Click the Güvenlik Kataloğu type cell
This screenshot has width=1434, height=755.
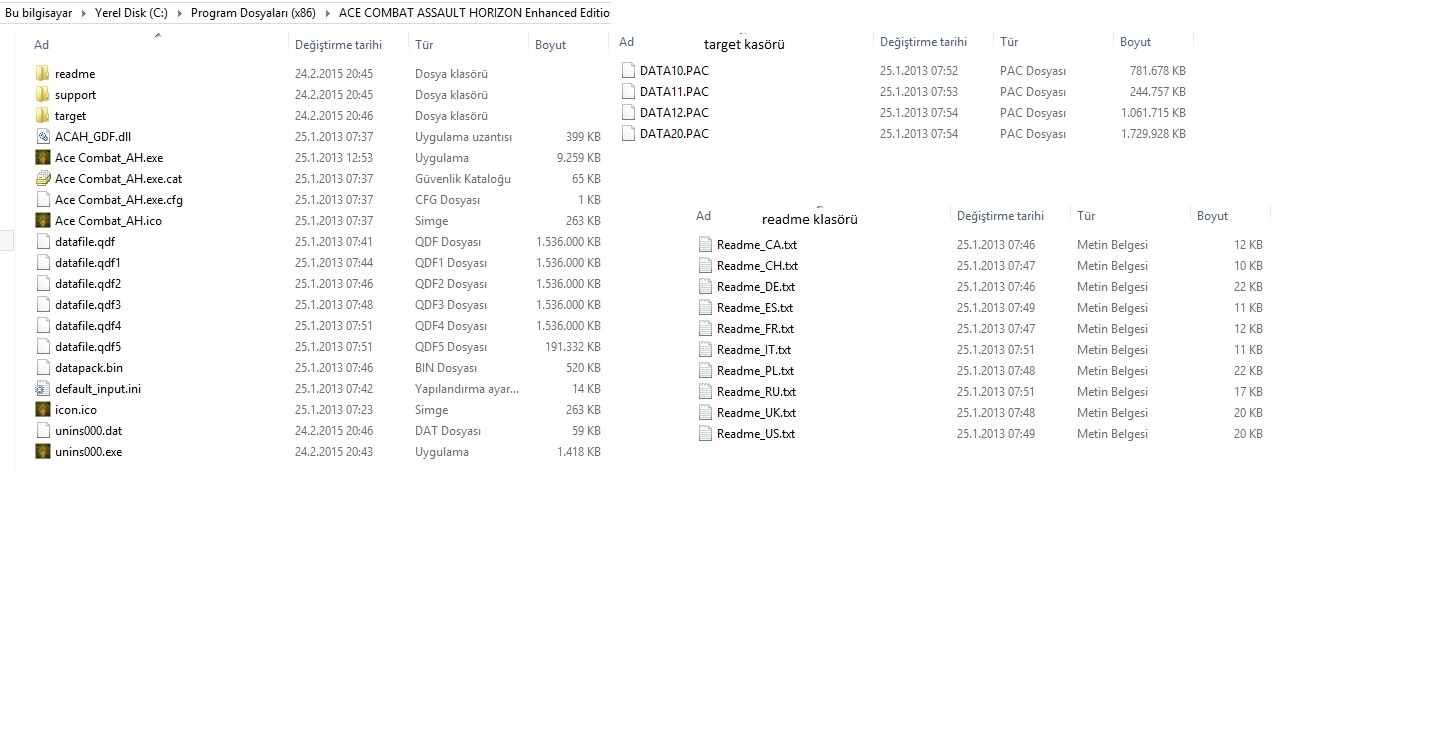point(463,179)
